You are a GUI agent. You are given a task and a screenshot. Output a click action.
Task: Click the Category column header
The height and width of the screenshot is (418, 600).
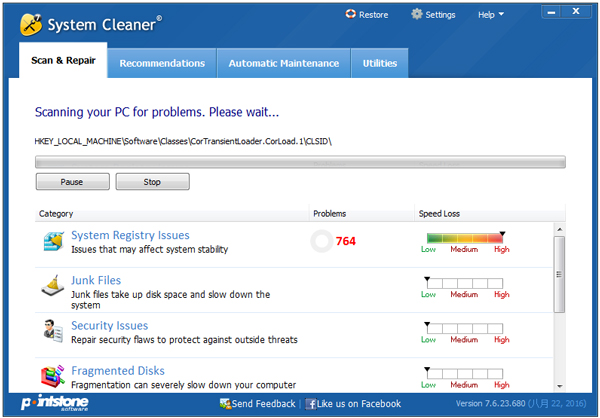click(172, 214)
